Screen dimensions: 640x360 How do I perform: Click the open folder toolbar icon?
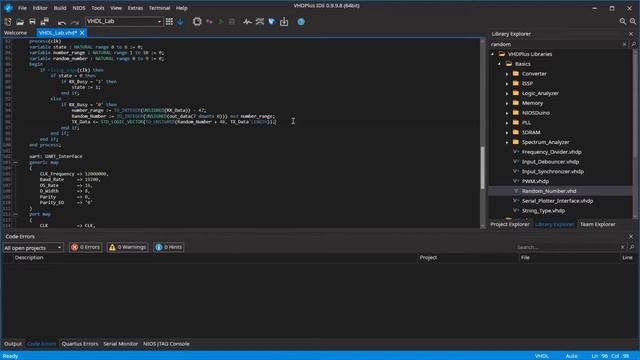(x=20, y=22)
